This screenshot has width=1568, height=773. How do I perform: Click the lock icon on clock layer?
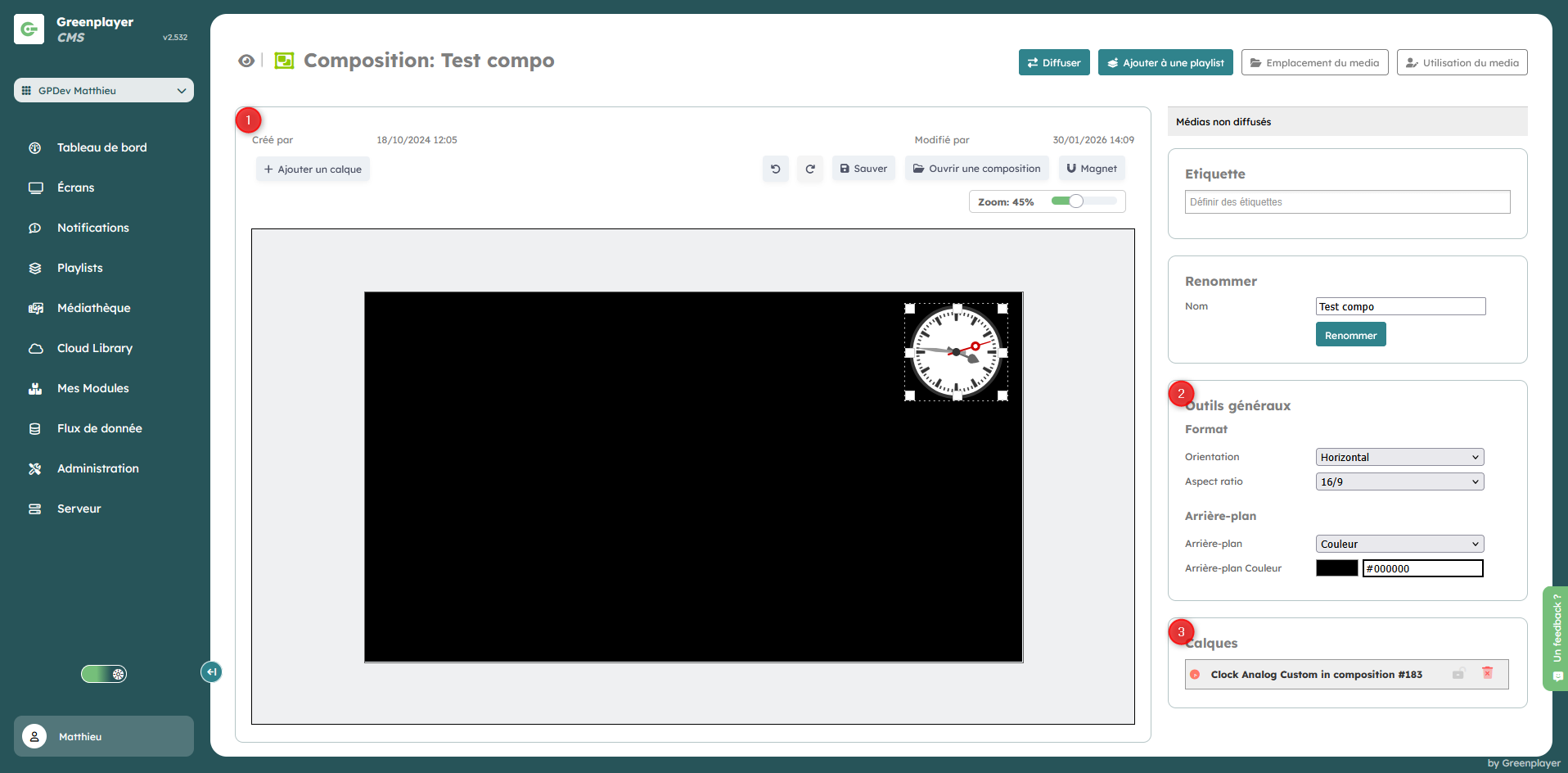pyautogui.click(x=1458, y=674)
